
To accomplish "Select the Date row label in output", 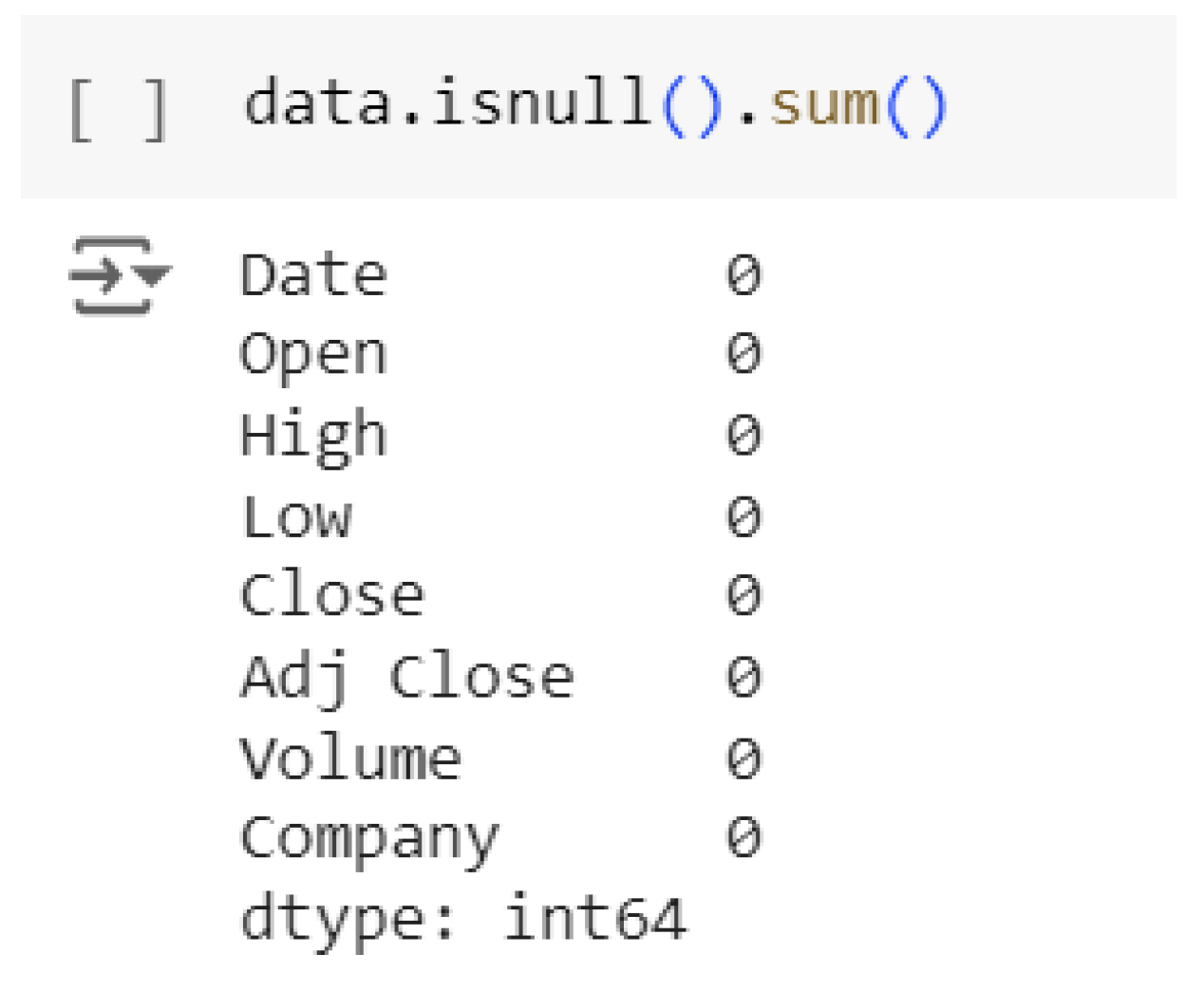I will pos(313,276).
